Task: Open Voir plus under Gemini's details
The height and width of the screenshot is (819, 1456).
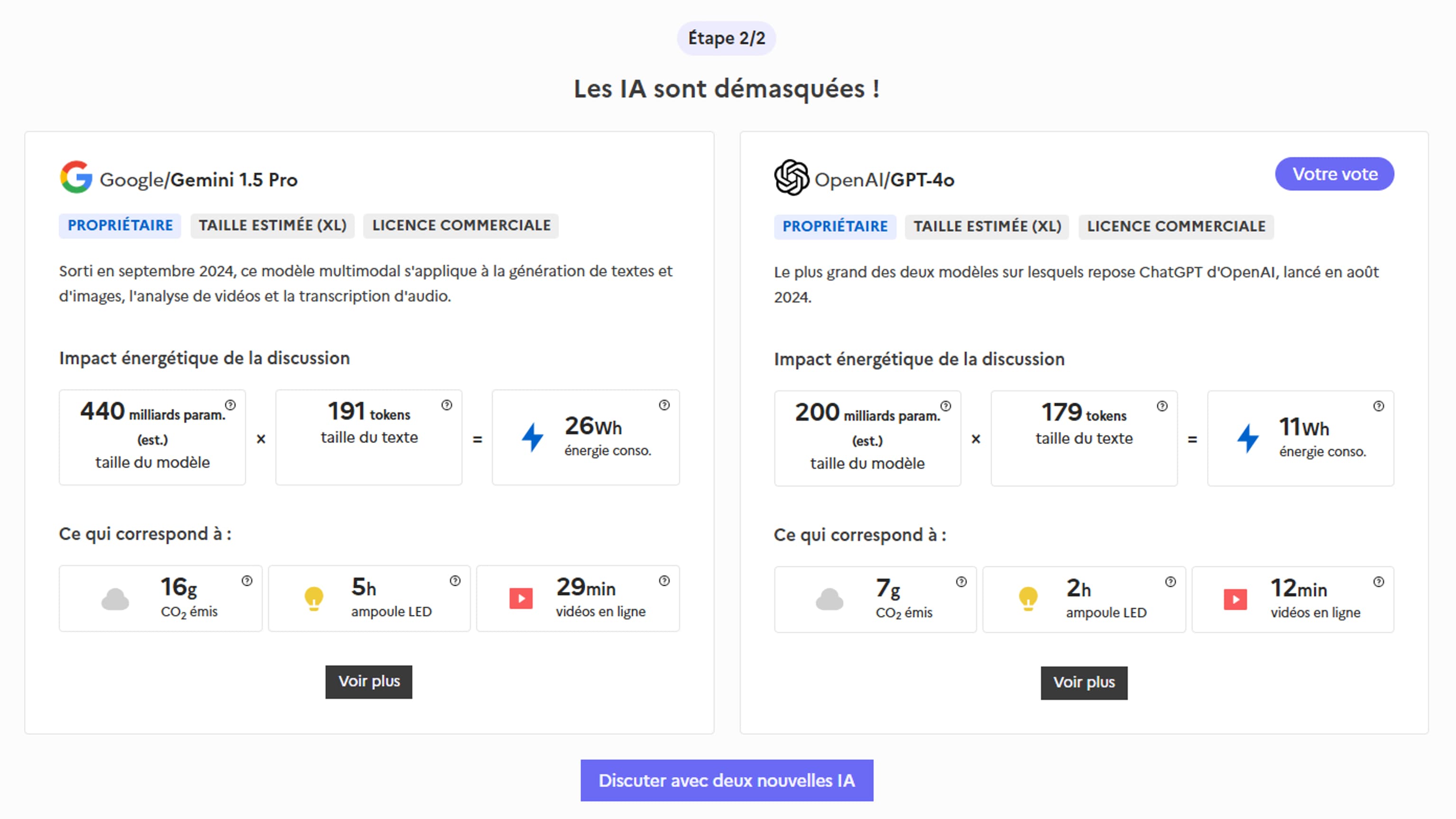Action: [x=369, y=681]
